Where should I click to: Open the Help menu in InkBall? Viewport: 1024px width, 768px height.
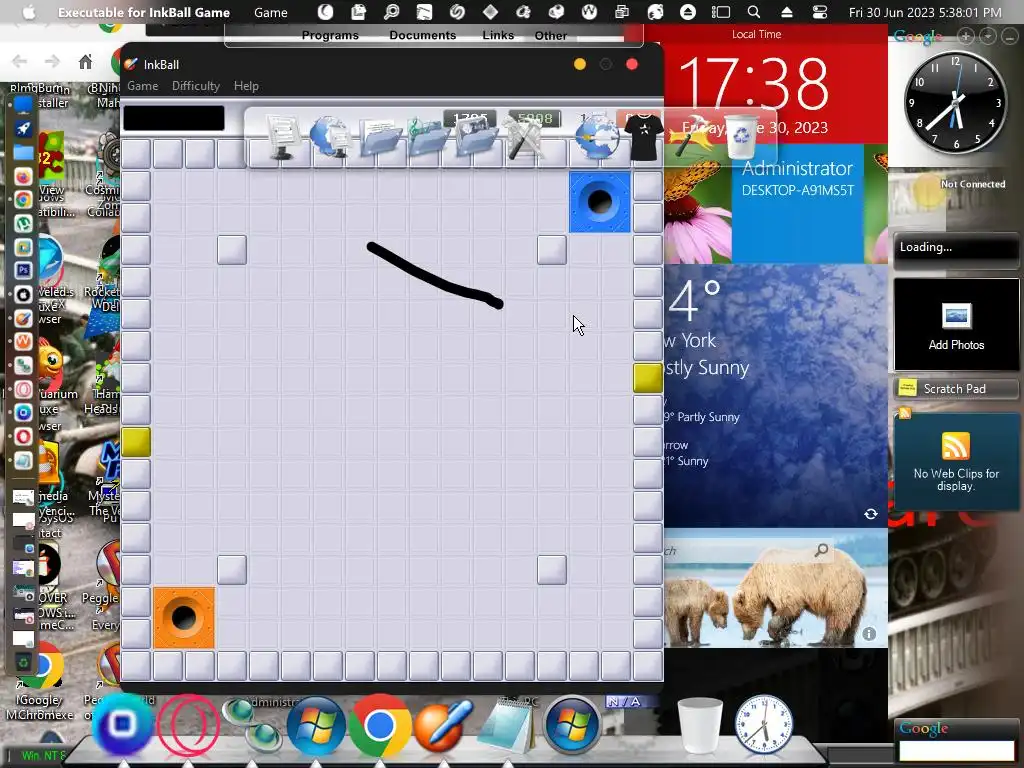tap(246, 86)
